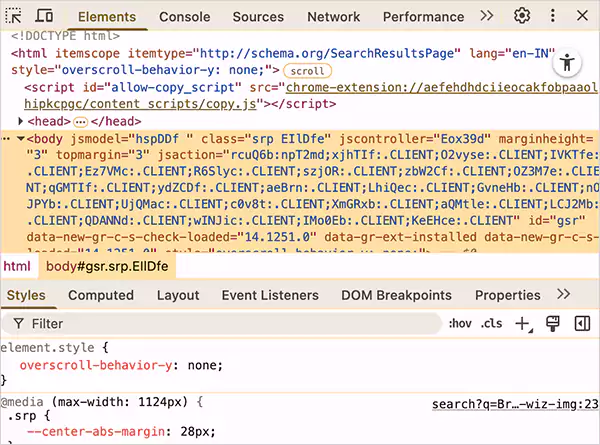The image size is (600, 445).
Task: Collapse the body element node
Action: click(x=22, y=139)
